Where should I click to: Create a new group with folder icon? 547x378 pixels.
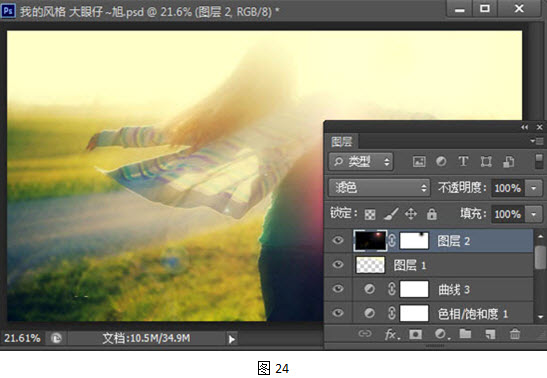coord(465,334)
